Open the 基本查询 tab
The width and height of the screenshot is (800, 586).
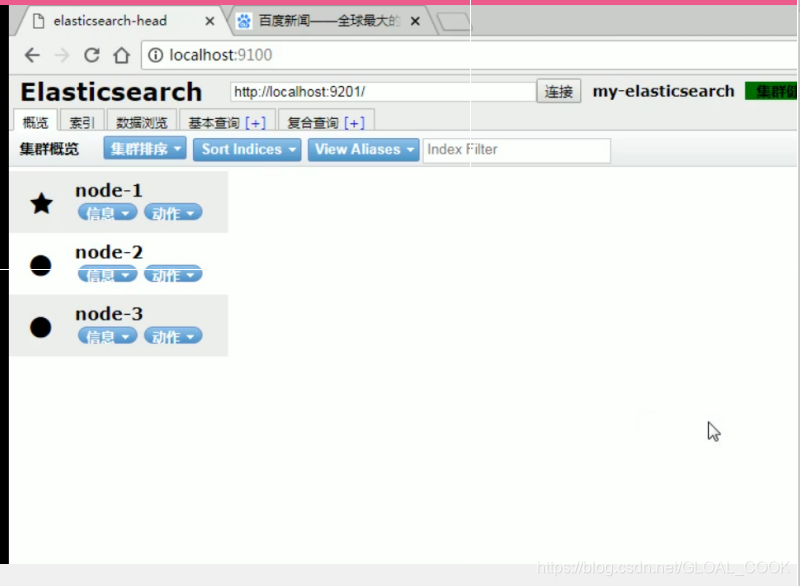click(x=214, y=122)
